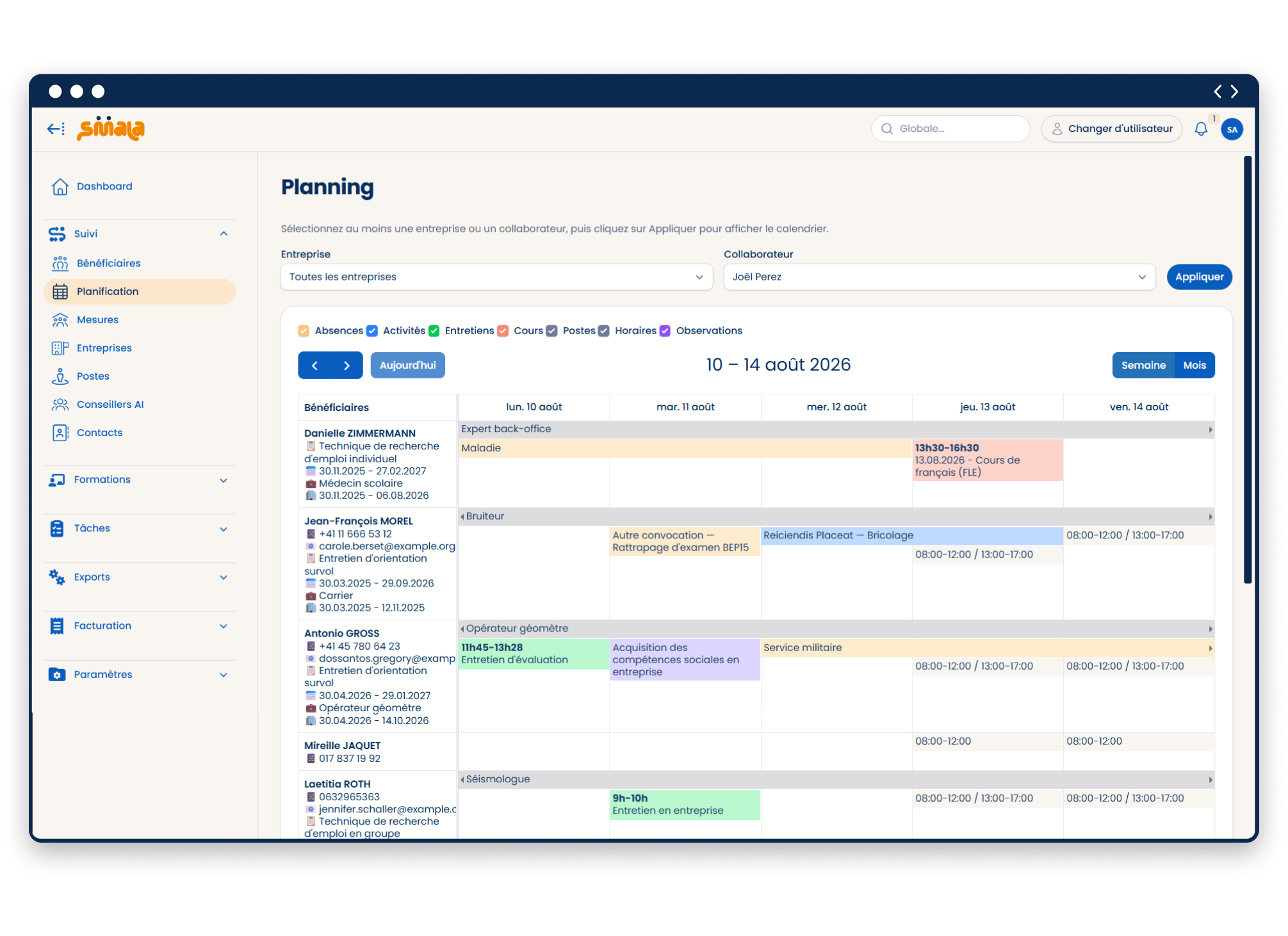Click the Mesures icon

click(x=60, y=319)
